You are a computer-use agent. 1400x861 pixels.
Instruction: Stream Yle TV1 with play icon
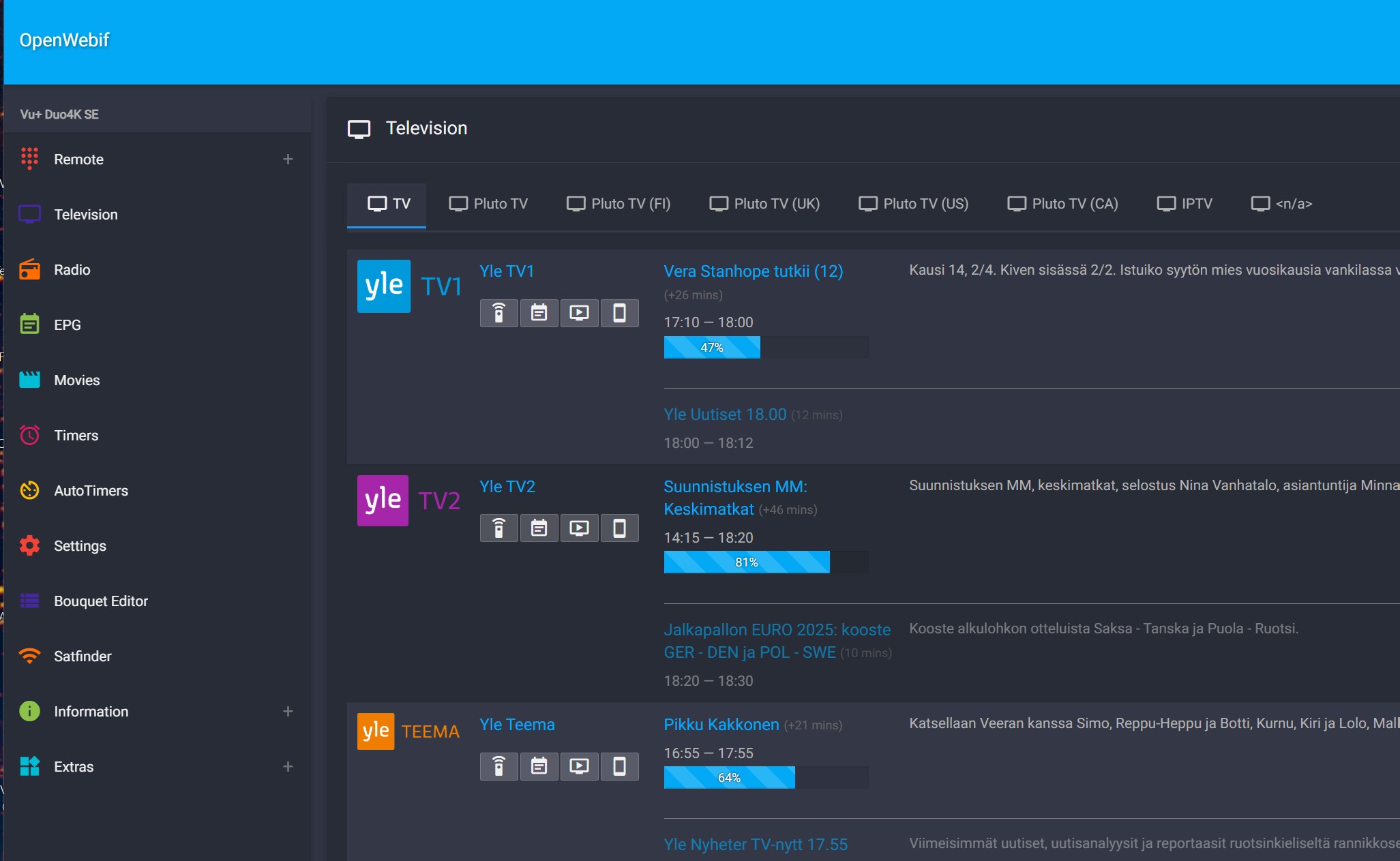click(x=580, y=313)
